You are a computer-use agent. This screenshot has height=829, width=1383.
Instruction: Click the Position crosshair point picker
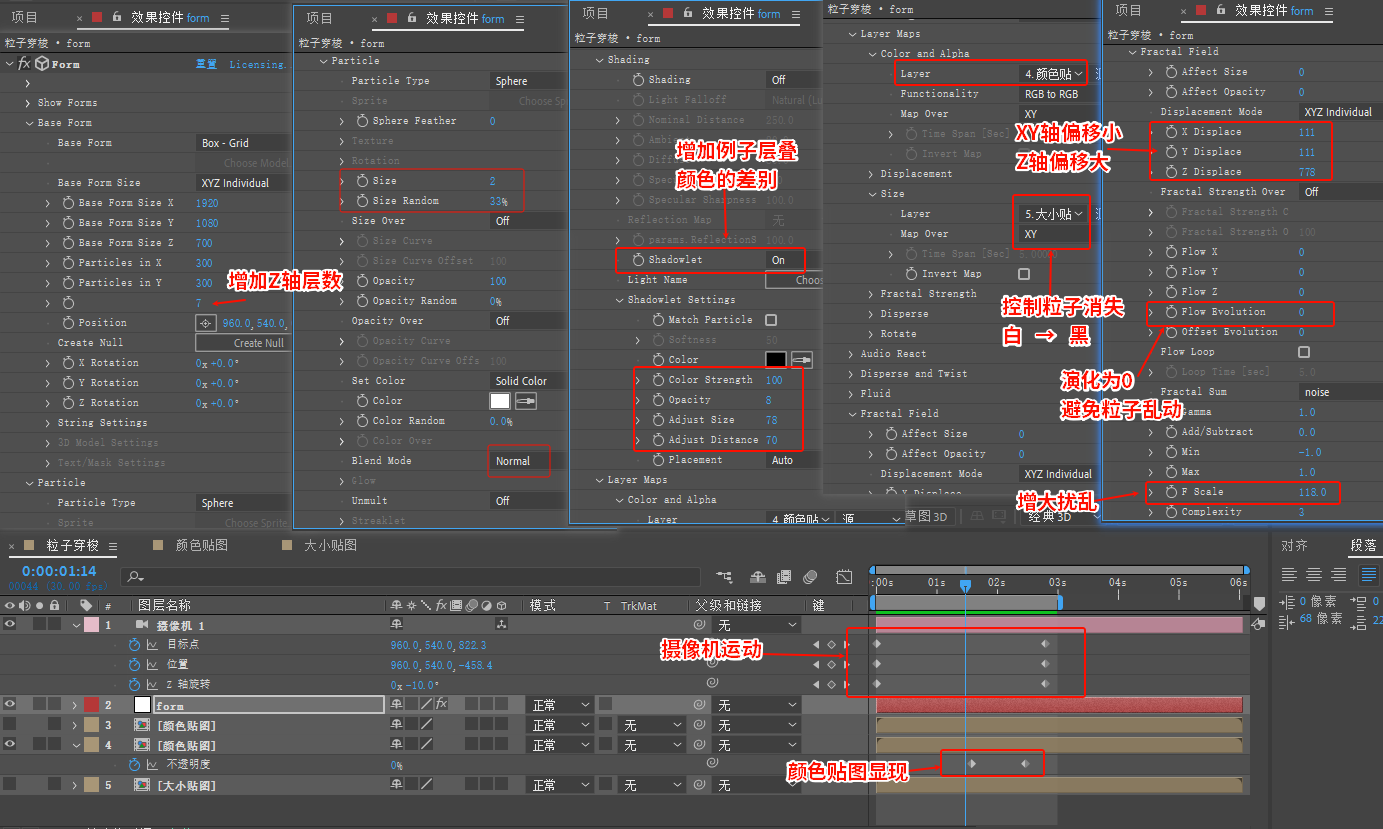point(206,323)
